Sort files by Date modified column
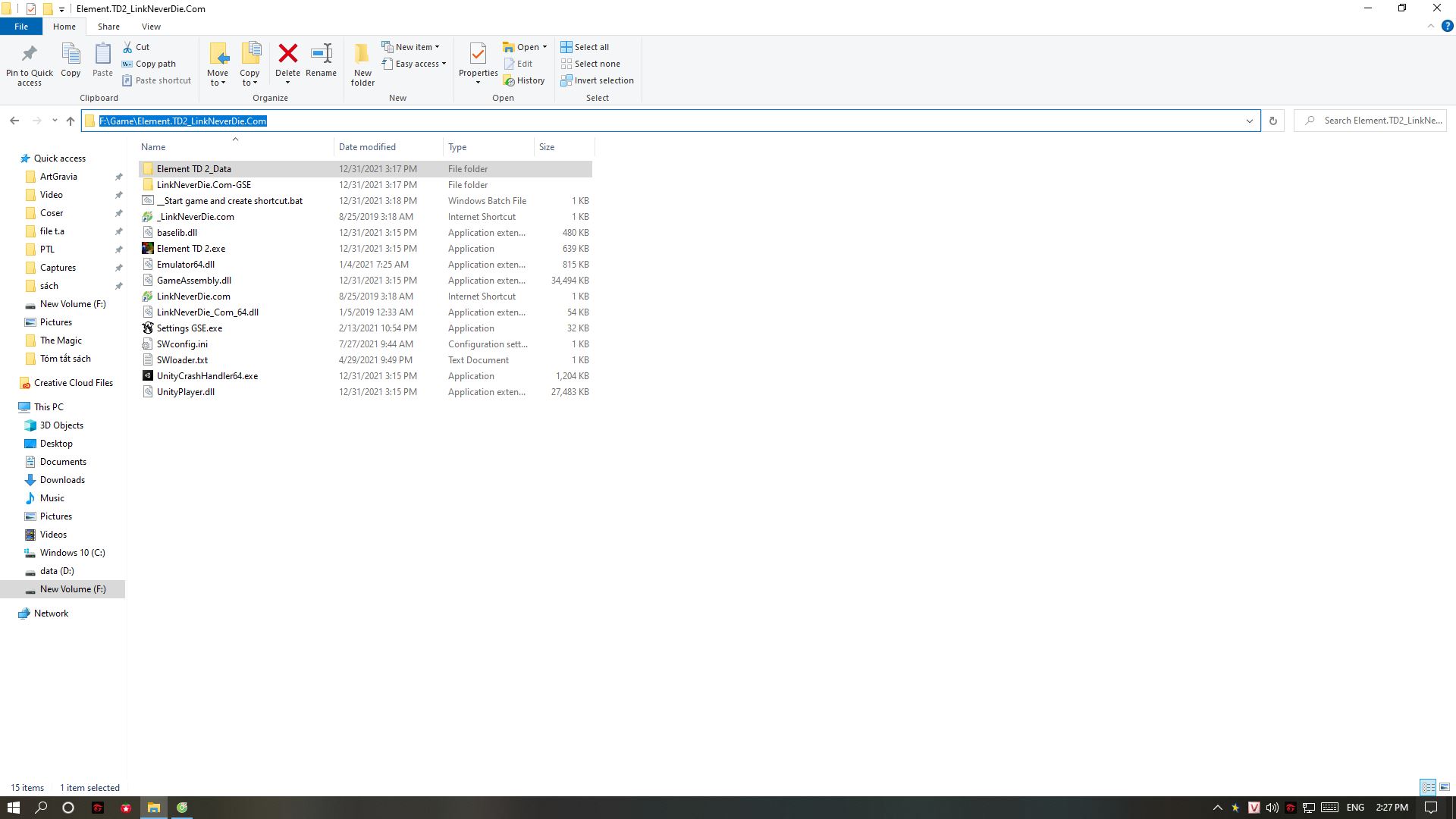 point(368,147)
